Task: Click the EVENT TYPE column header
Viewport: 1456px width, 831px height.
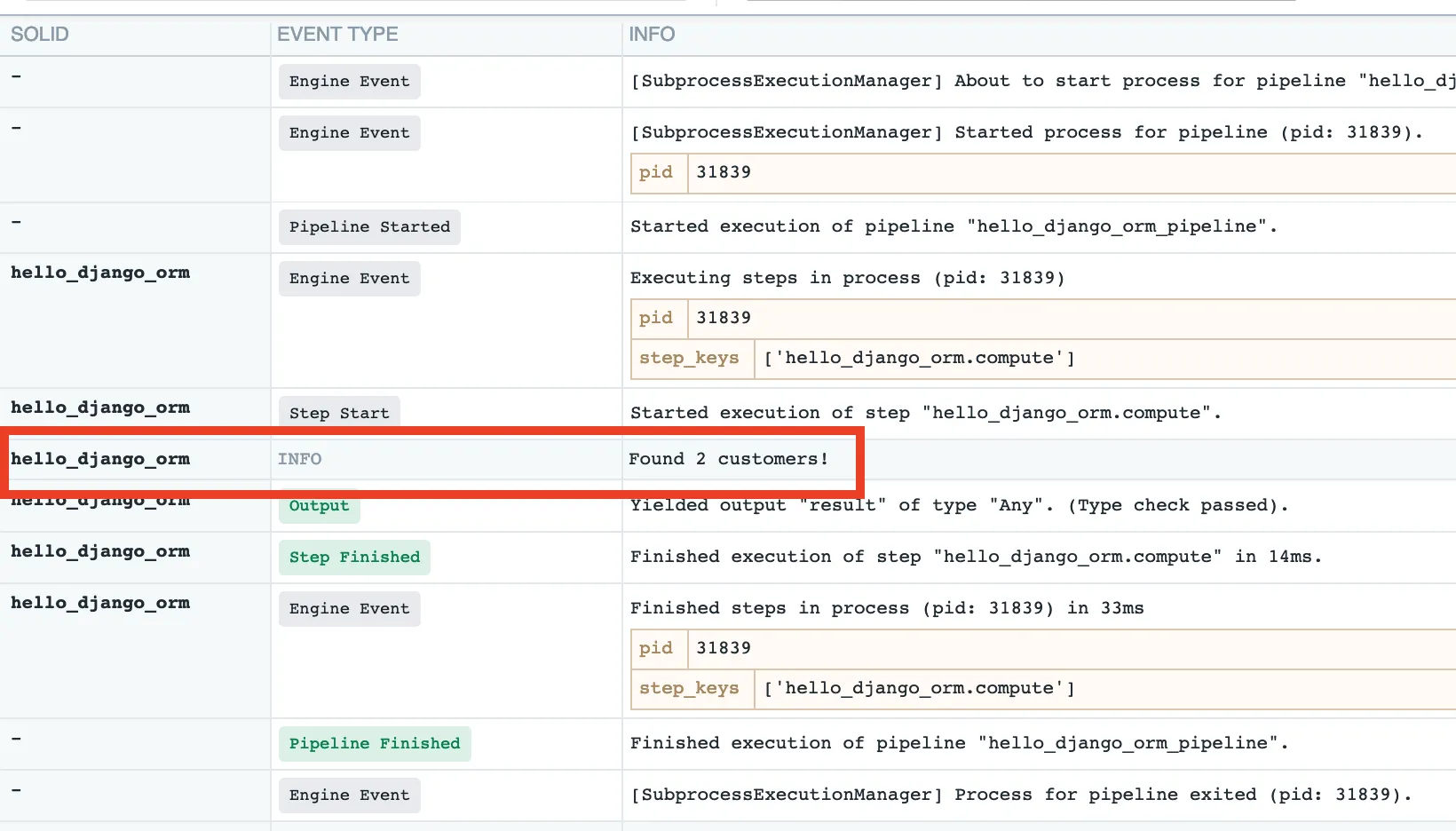Action: pyautogui.click(x=337, y=35)
